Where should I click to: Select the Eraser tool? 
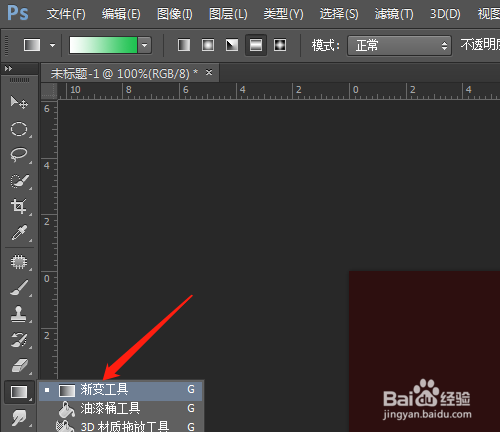[19, 366]
